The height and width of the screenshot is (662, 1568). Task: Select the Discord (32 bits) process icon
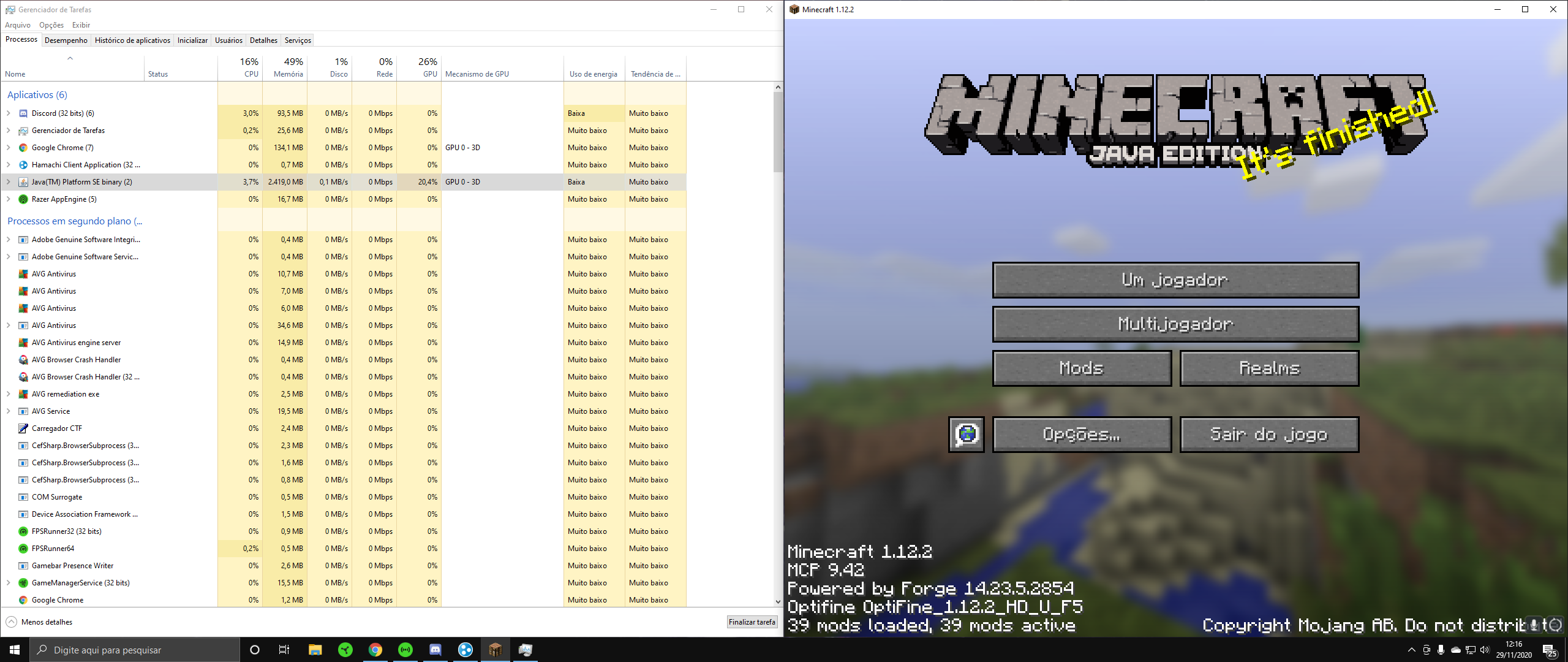pos(23,113)
